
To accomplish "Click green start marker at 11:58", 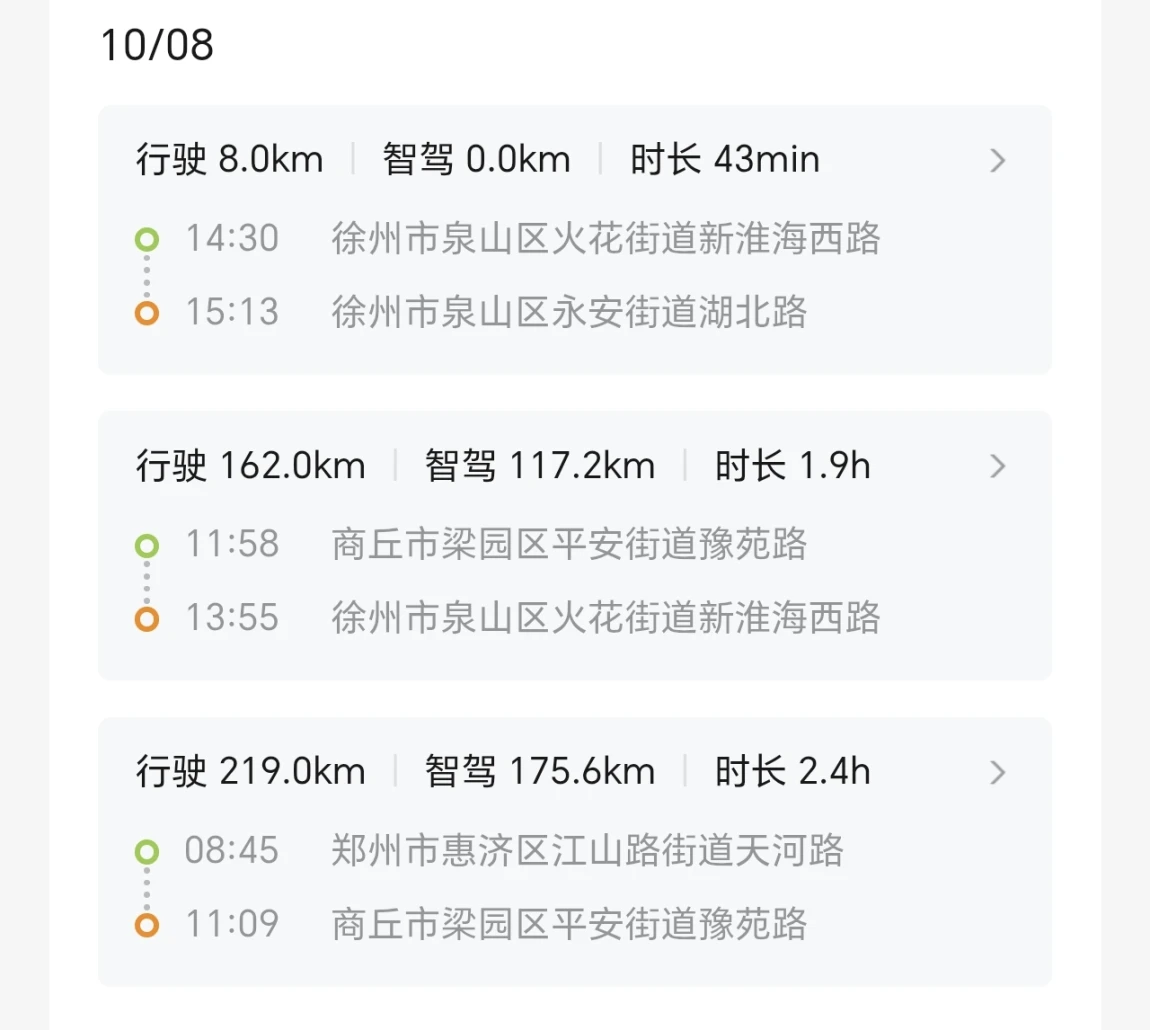I will pyautogui.click(x=147, y=546).
